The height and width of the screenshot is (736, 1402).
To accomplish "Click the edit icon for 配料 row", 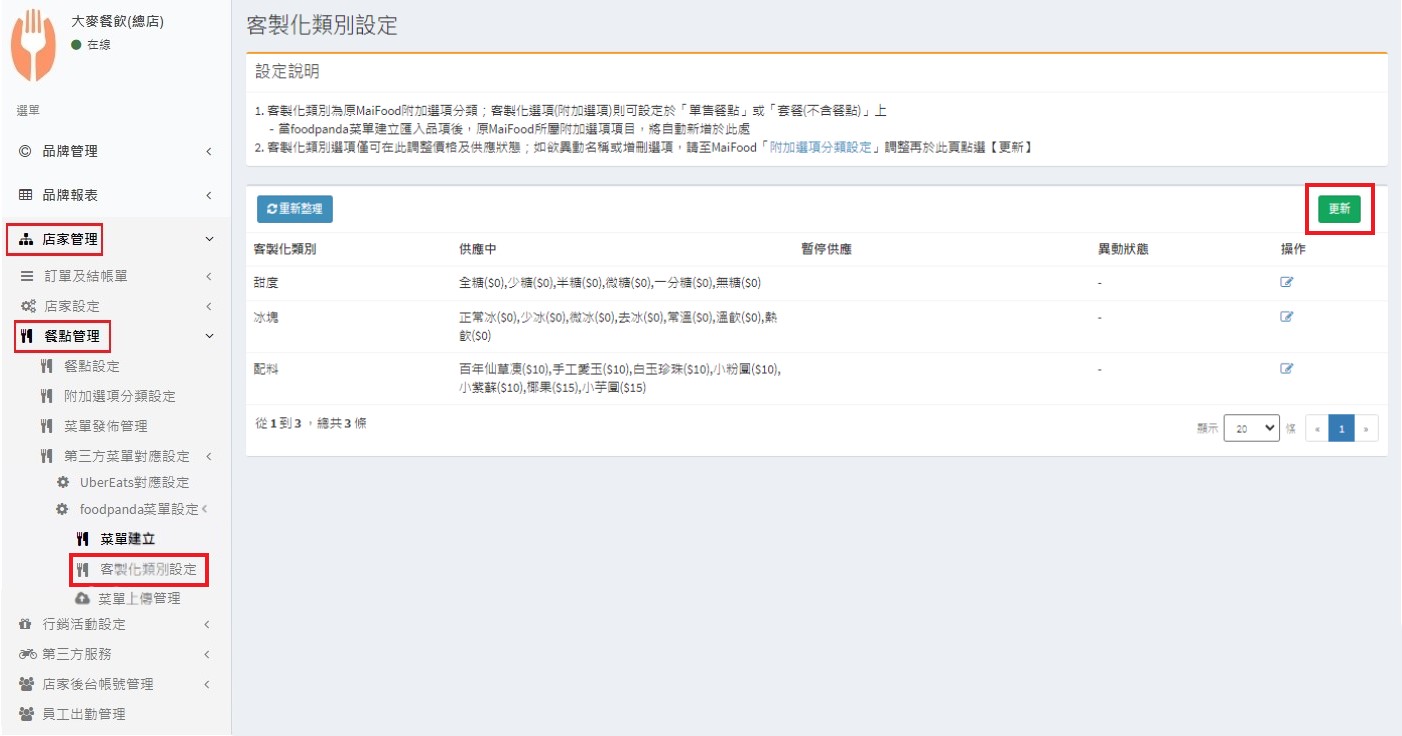I will [x=1287, y=368].
